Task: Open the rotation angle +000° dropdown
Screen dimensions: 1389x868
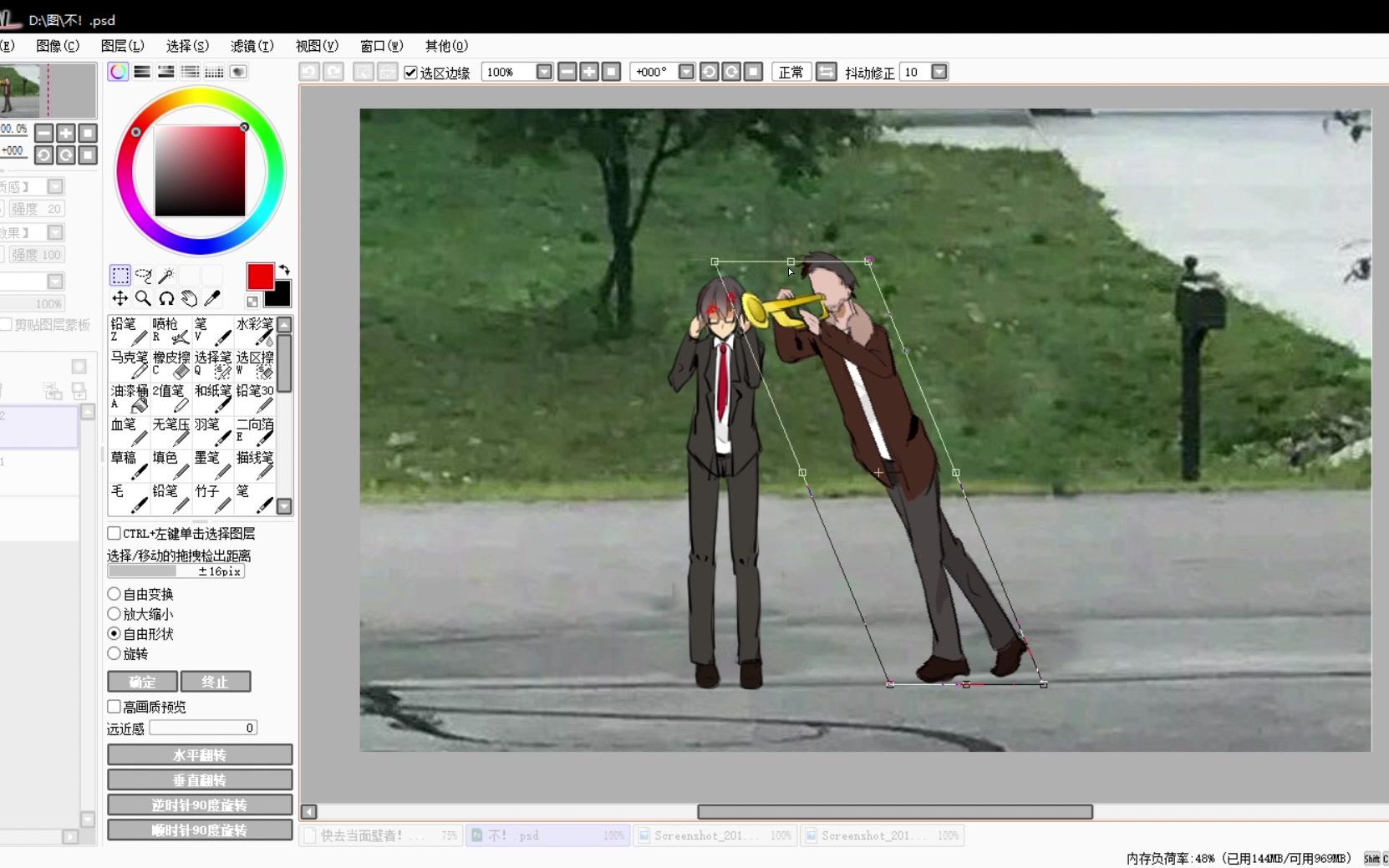Action: pos(686,72)
